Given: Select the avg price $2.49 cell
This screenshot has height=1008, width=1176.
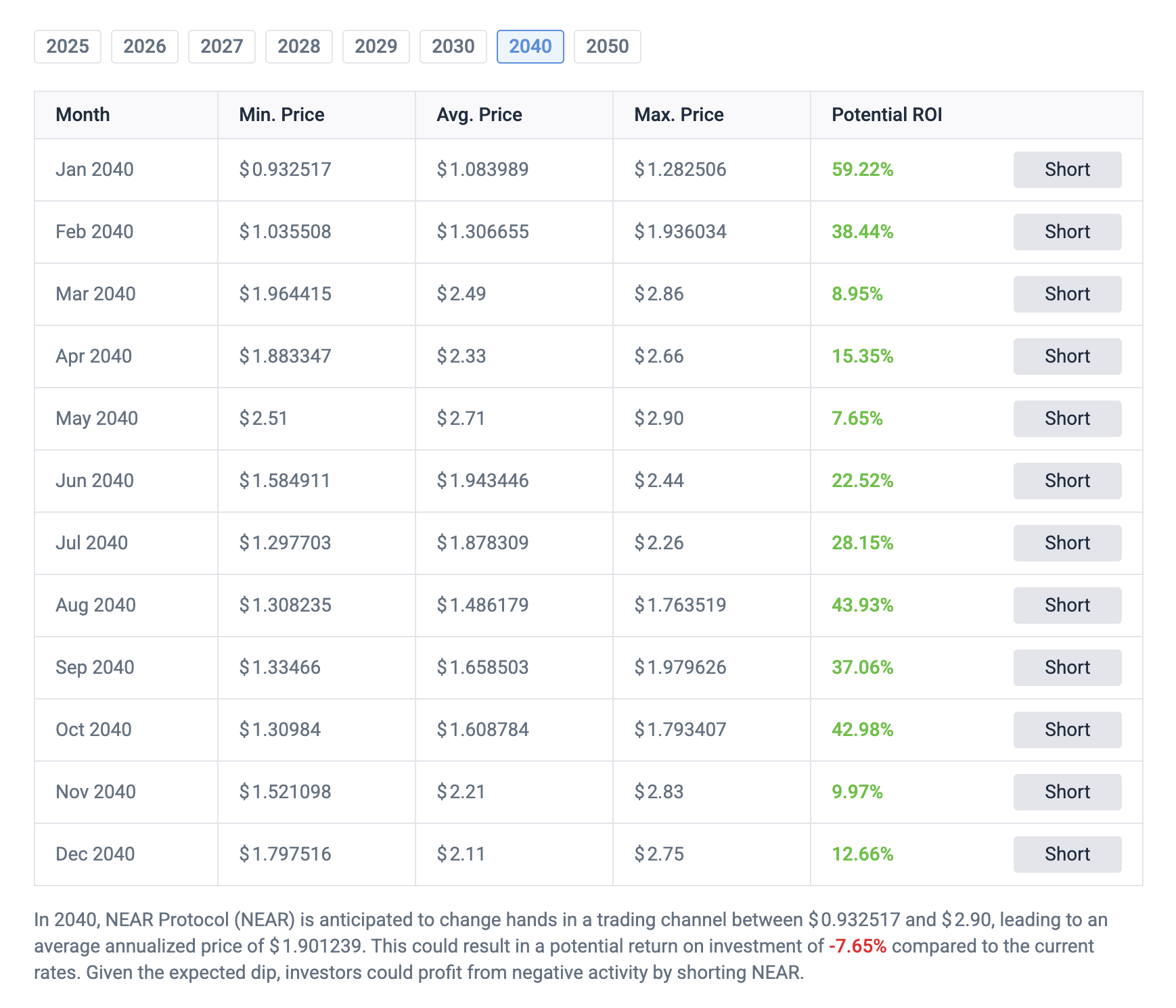Looking at the screenshot, I should pyautogui.click(x=514, y=294).
